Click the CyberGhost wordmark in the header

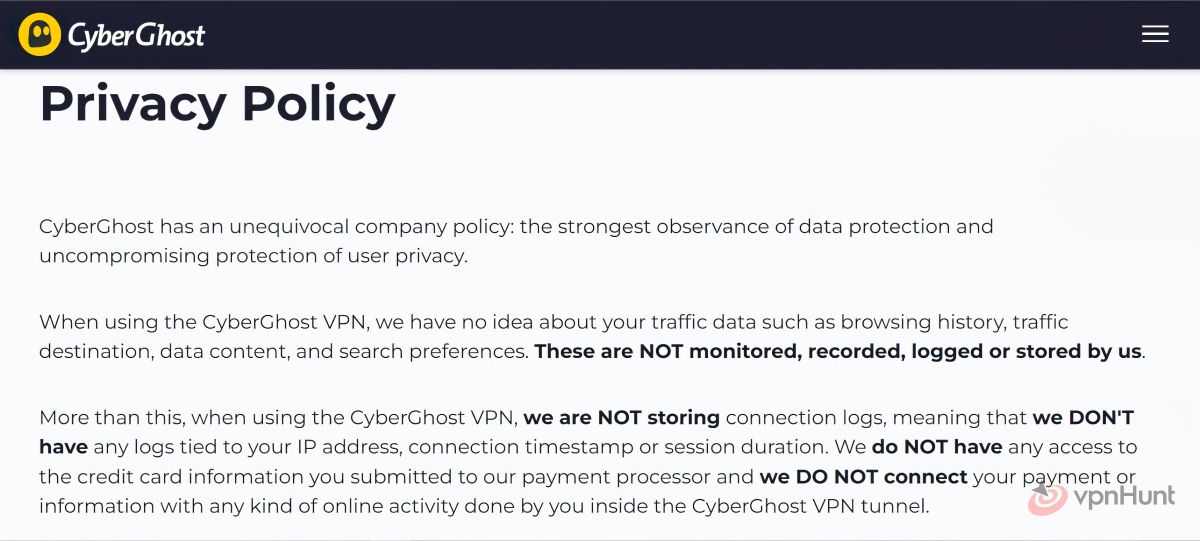[x=136, y=36]
